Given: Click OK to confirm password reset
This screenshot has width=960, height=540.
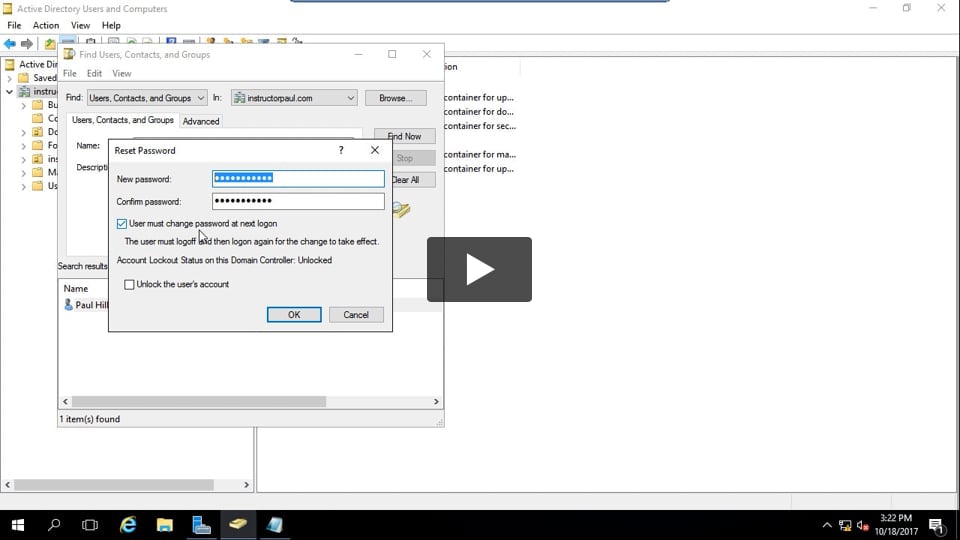Looking at the screenshot, I should 294,314.
